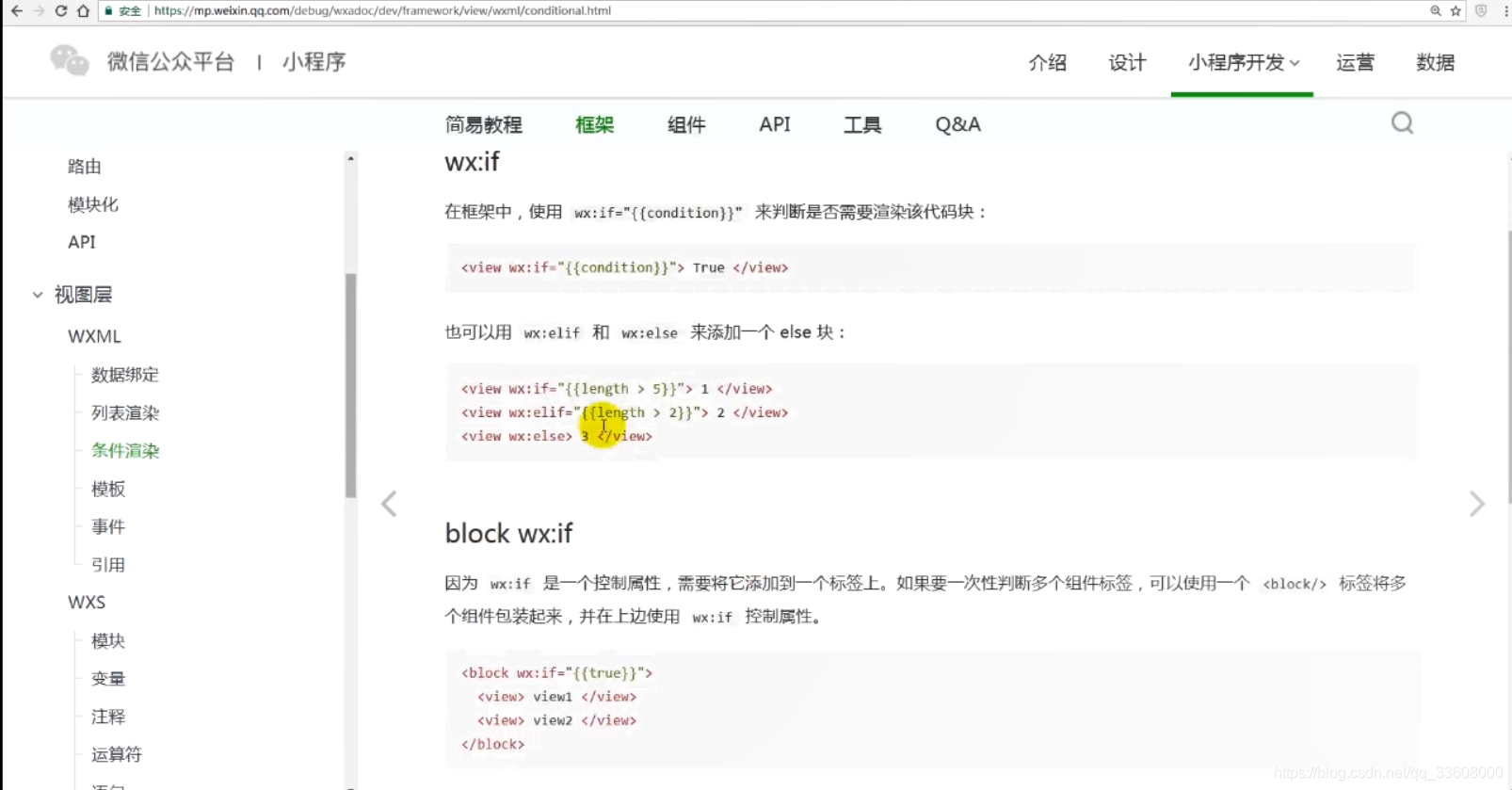This screenshot has width=1512, height=790.
Task: Open the documentation search magnifier
Action: [1402, 123]
